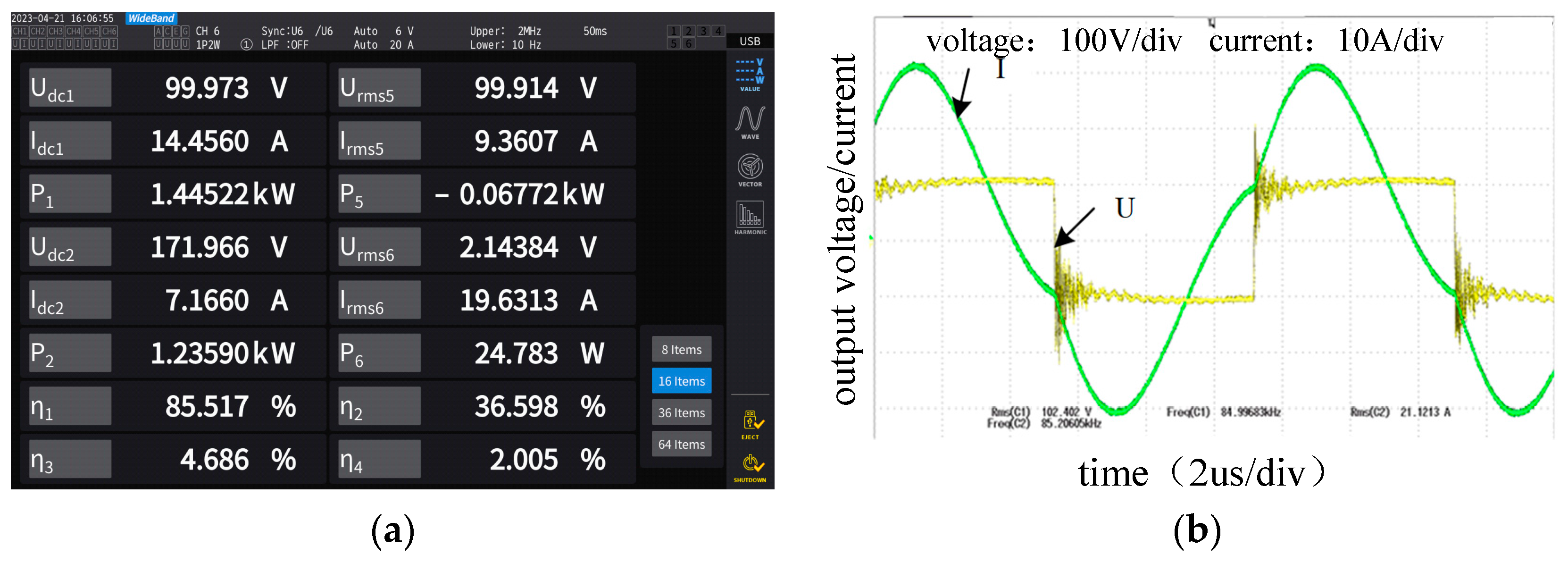Select the 36 Items layout

[681, 412]
